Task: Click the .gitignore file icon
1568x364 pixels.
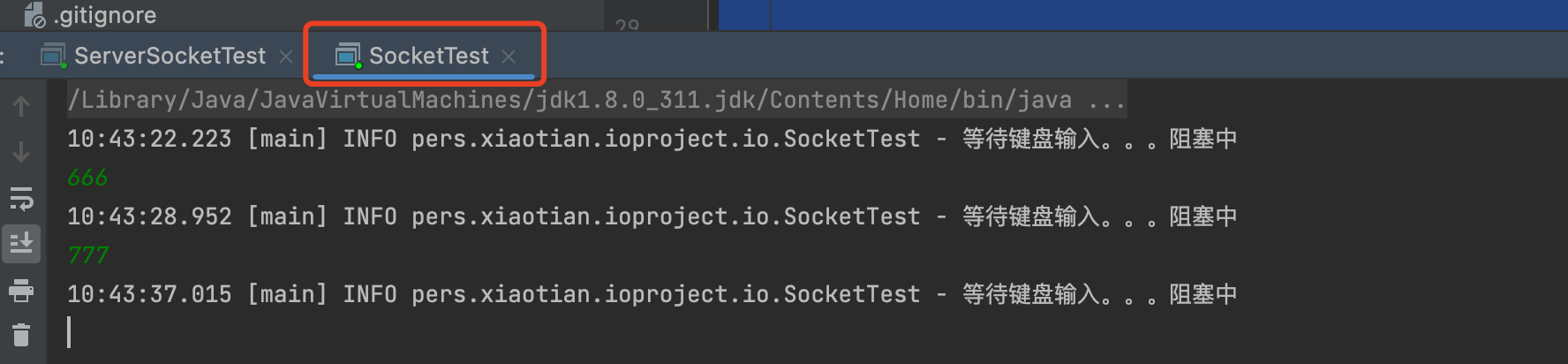Action: (x=34, y=15)
